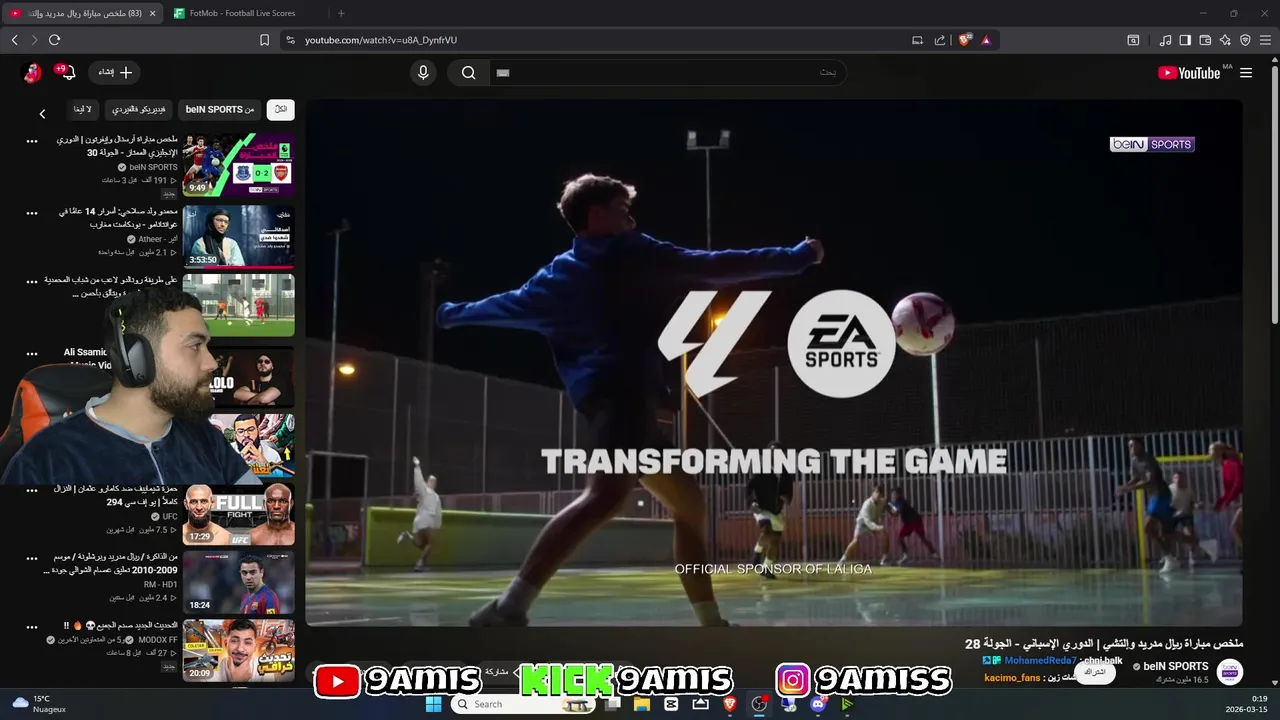Click the beIN SPORTS channel name under sidebar video
The image size is (1280, 720).
click(153, 167)
